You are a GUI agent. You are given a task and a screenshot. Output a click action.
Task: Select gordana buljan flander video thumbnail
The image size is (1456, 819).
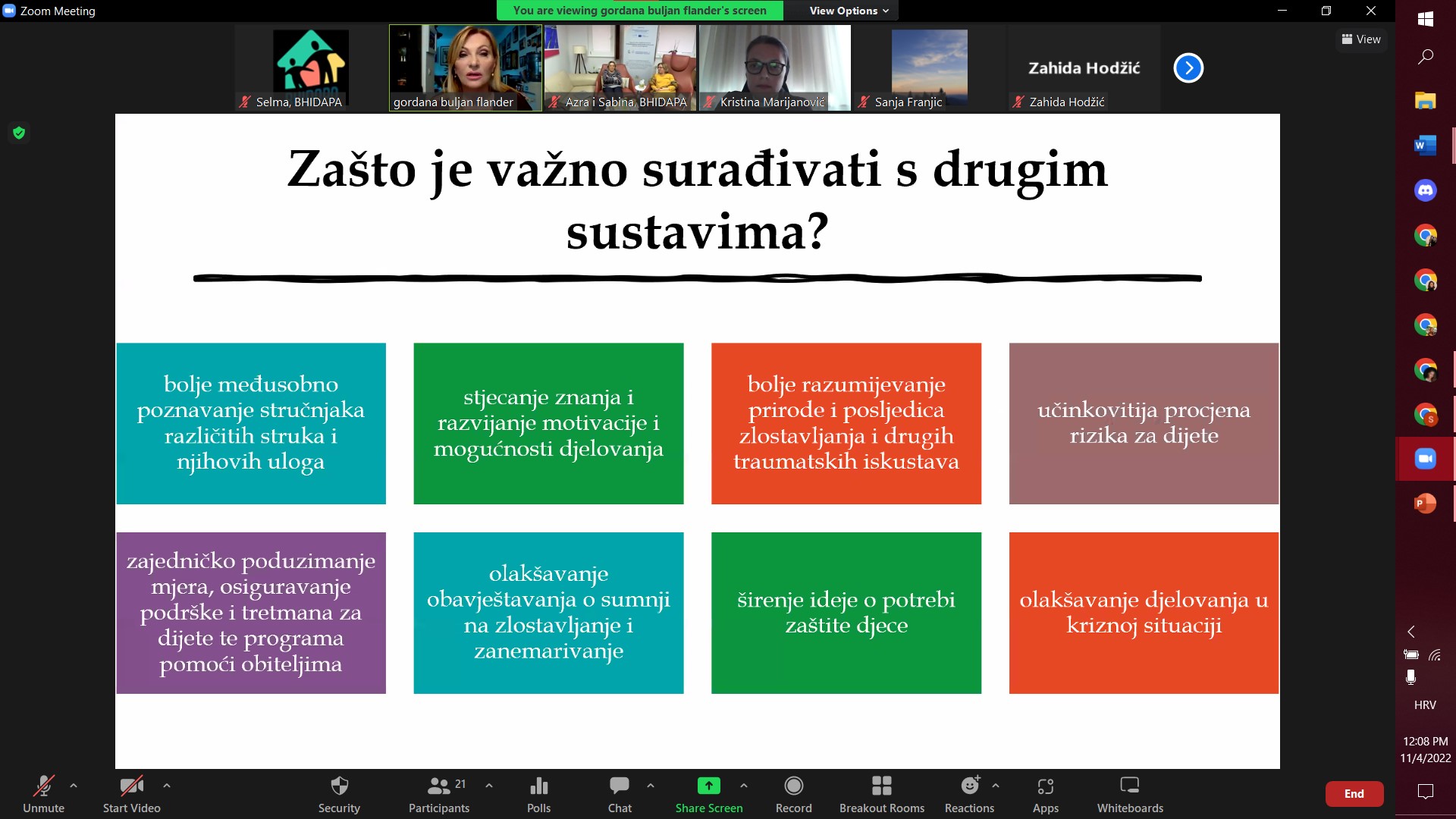point(465,67)
